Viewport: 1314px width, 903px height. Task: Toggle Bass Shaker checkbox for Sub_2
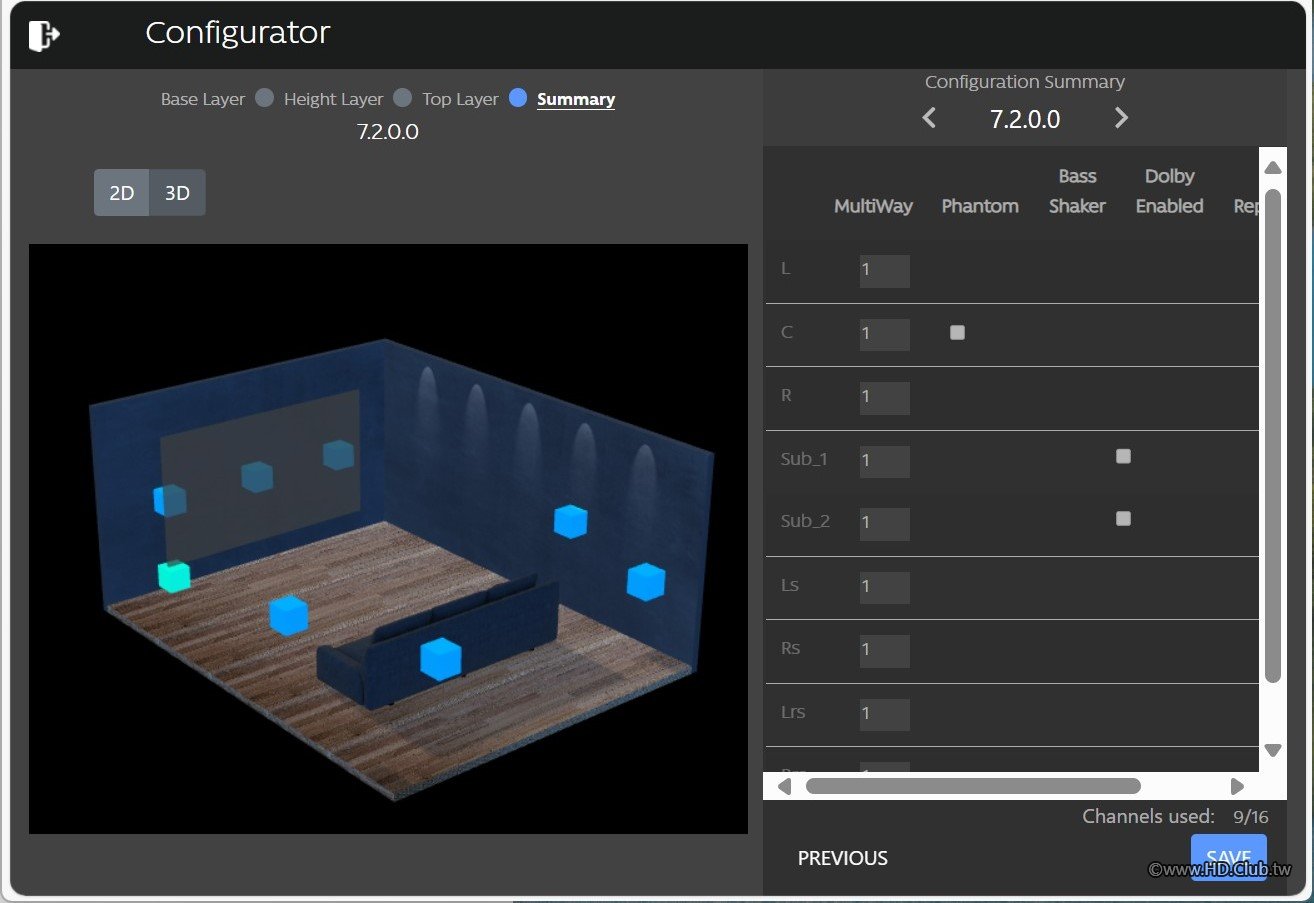[x=1123, y=518]
